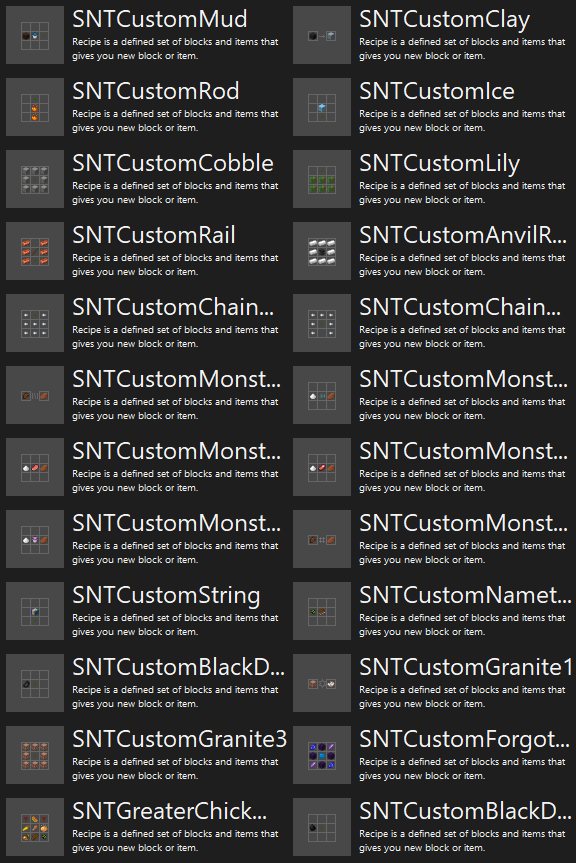The width and height of the screenshot is (576, 863).
Task: Click the SNTCustomLily title text
Action: [440, 164]
